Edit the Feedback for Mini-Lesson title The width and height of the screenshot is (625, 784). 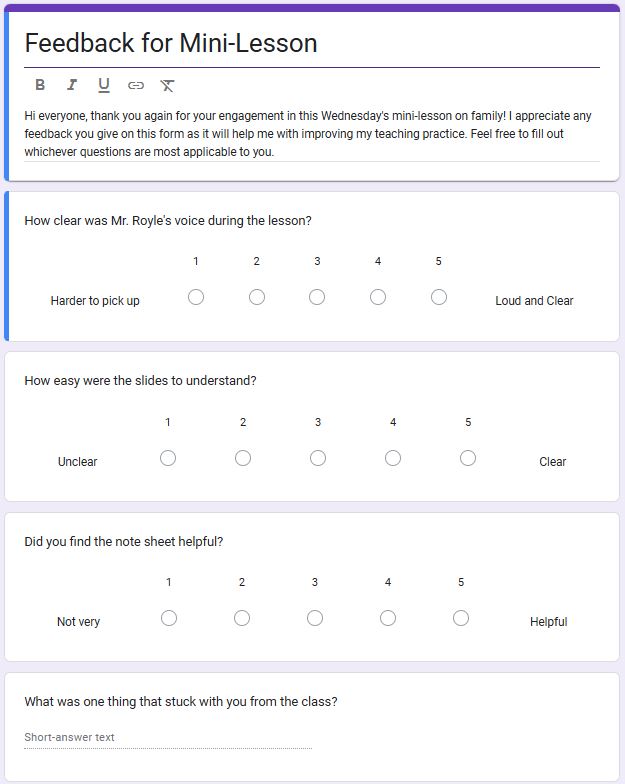tap(312, 43)
